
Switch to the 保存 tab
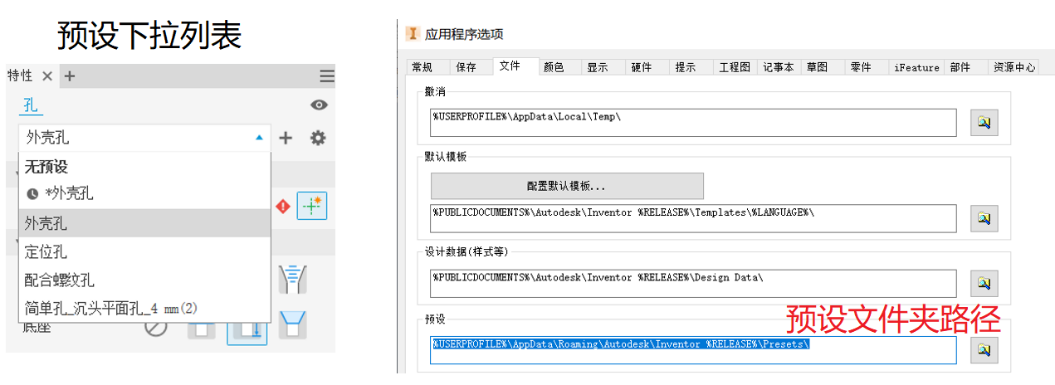coord(466,67)
